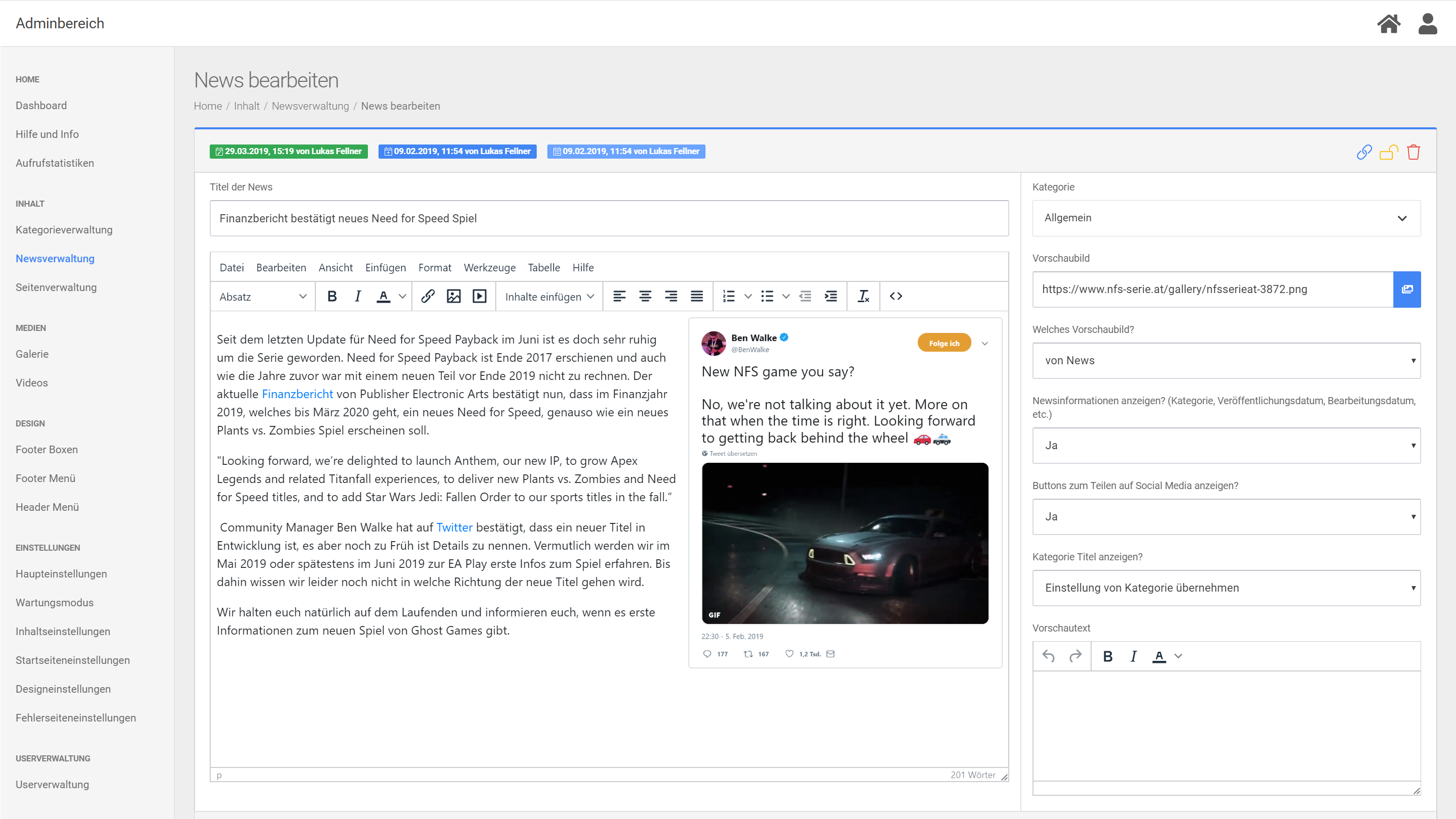Insert link using editor link icon
The height and width of the screenshot is (819, 1456).
pos(428,296)
